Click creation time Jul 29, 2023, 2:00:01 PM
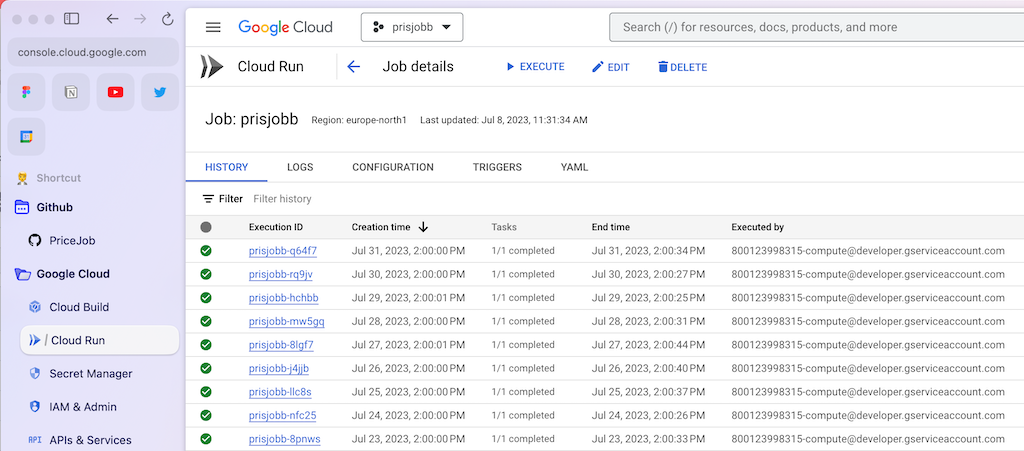 [x=408, y=298]
